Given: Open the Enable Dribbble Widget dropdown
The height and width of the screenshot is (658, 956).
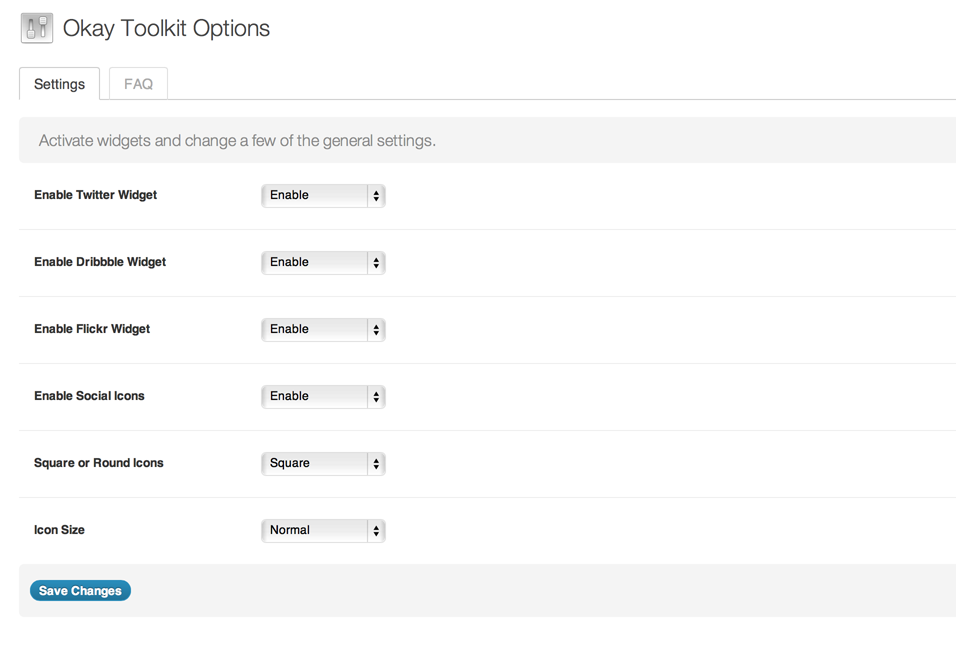Looking at the screenshot, I should coord(323,263).
